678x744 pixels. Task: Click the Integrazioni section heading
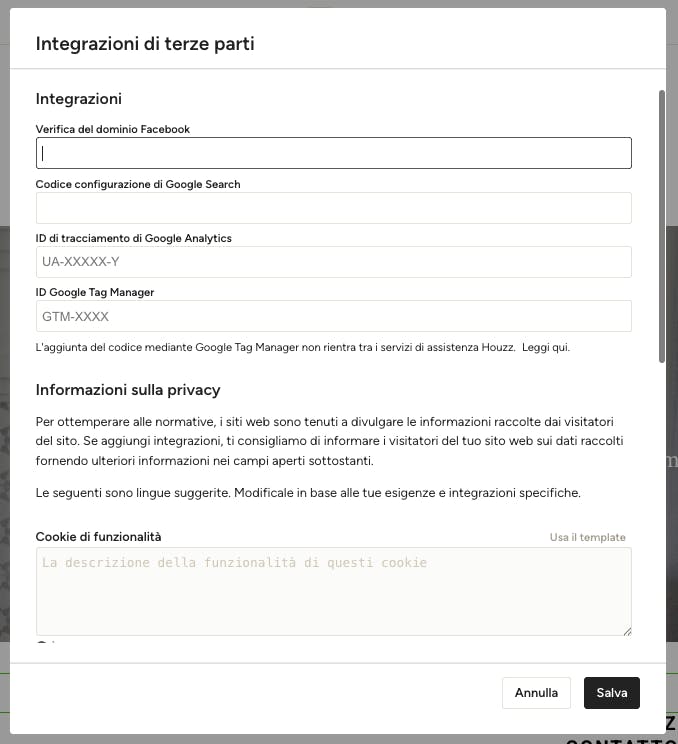point(79,99)
